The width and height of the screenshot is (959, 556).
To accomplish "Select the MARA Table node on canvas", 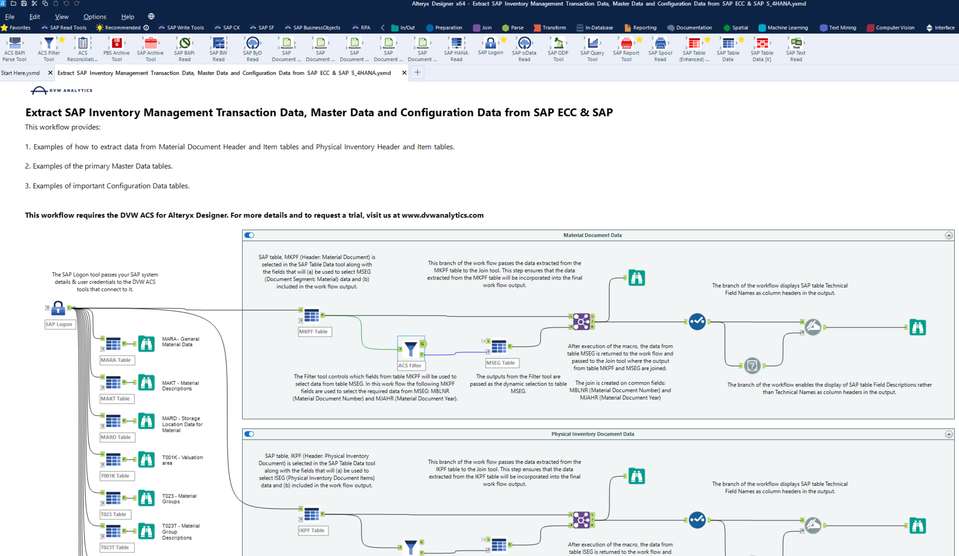I will pyautogui.click(x=113, y=344).
